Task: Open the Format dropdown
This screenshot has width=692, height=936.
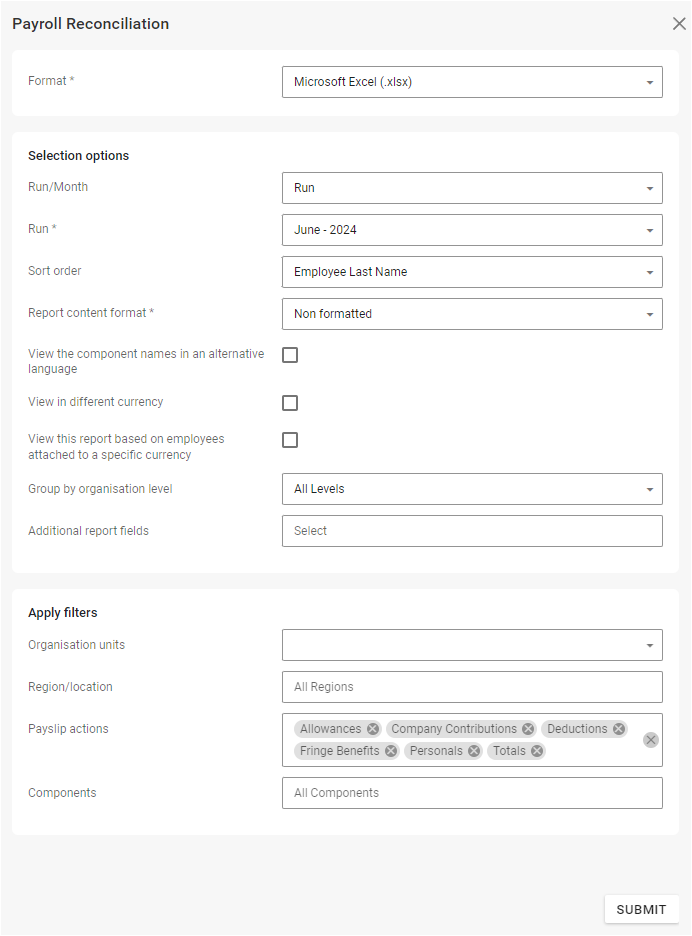Action: tap(472, 82)
